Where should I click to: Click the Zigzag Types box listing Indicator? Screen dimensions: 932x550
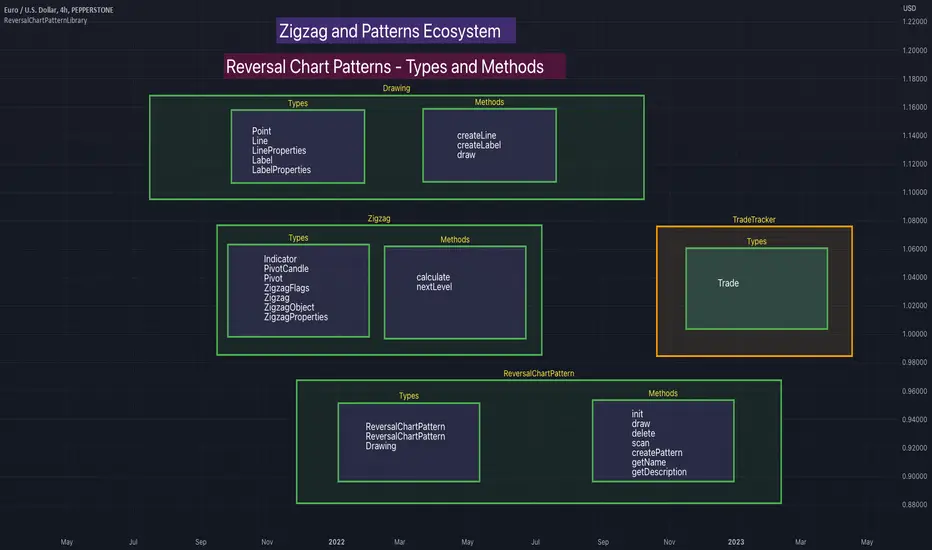tap(298, 291)
